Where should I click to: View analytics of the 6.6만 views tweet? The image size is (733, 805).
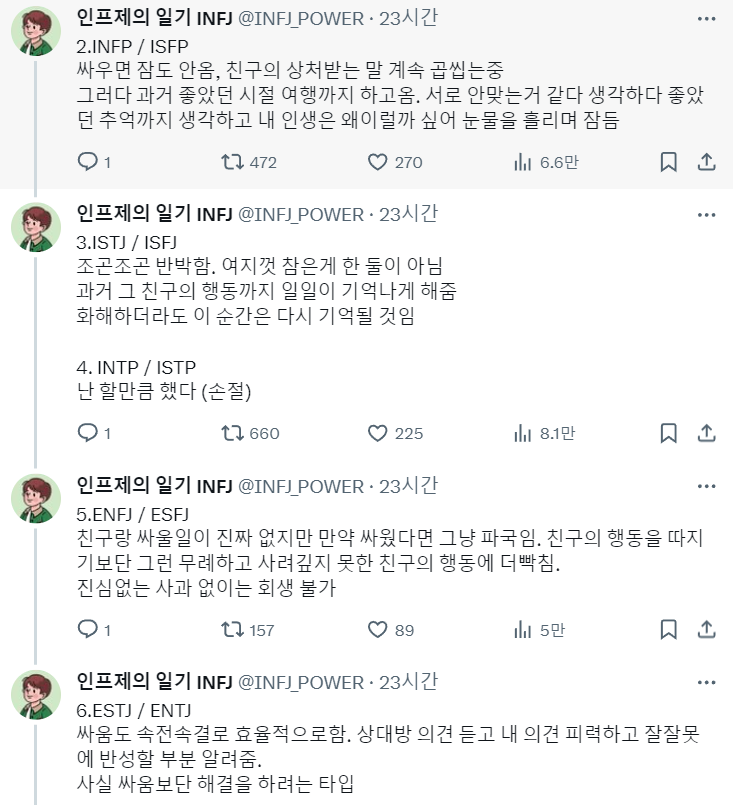[521, 162]
